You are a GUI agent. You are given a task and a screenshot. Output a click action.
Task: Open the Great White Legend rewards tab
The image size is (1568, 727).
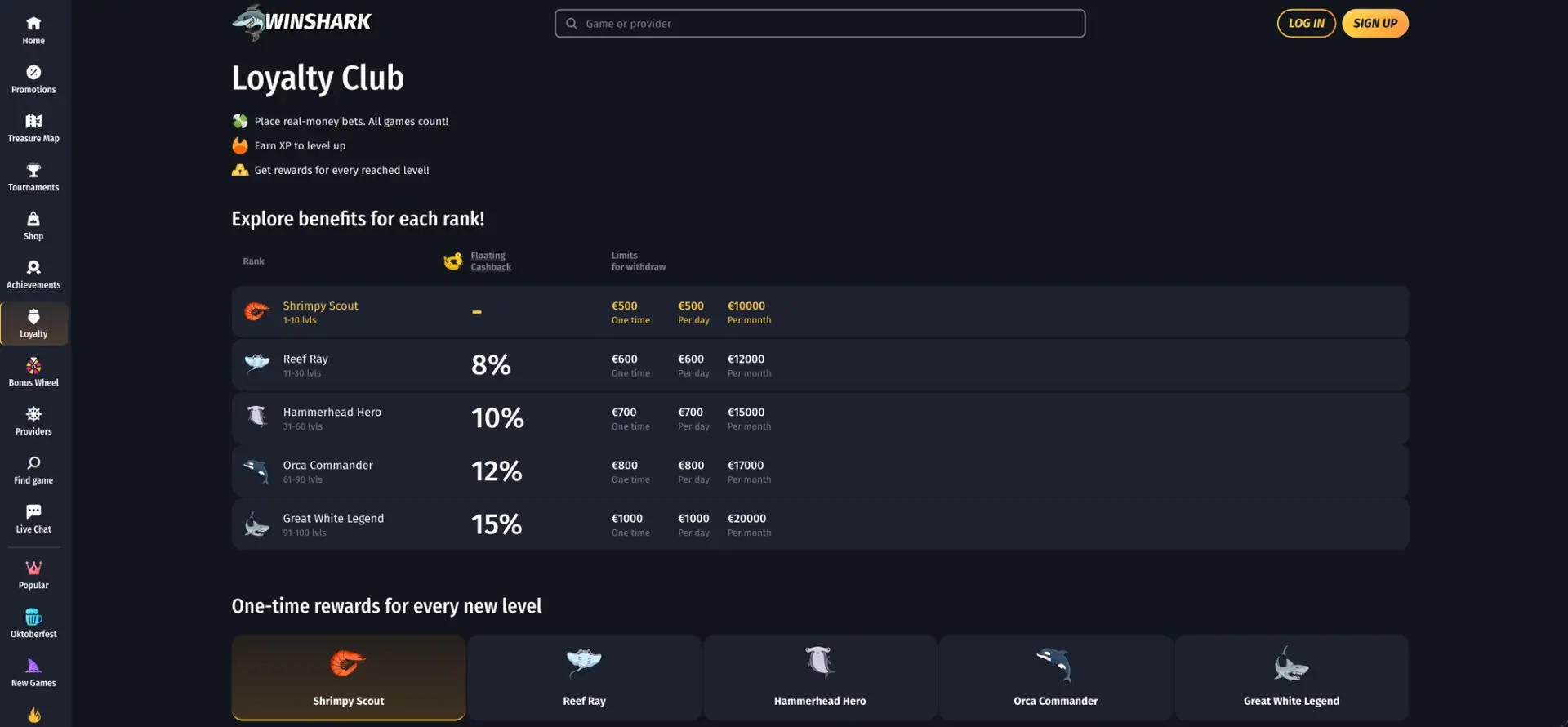pyautogui.click(x=1291, y=678)
